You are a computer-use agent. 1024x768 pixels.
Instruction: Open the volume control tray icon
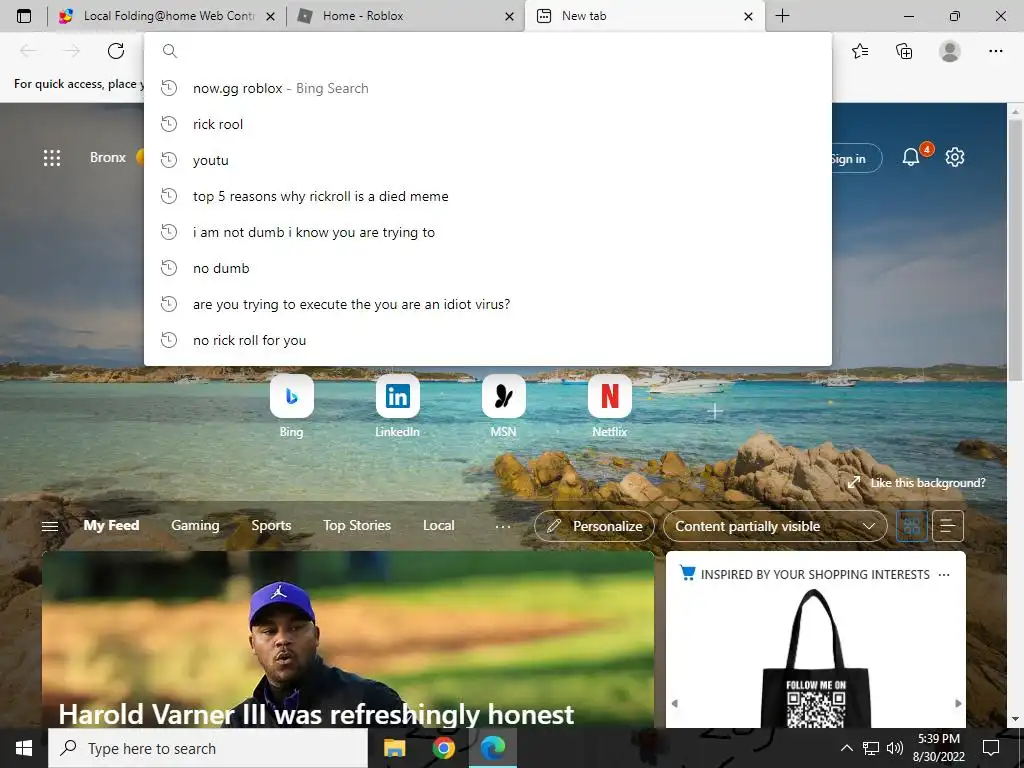click(895, 748)
